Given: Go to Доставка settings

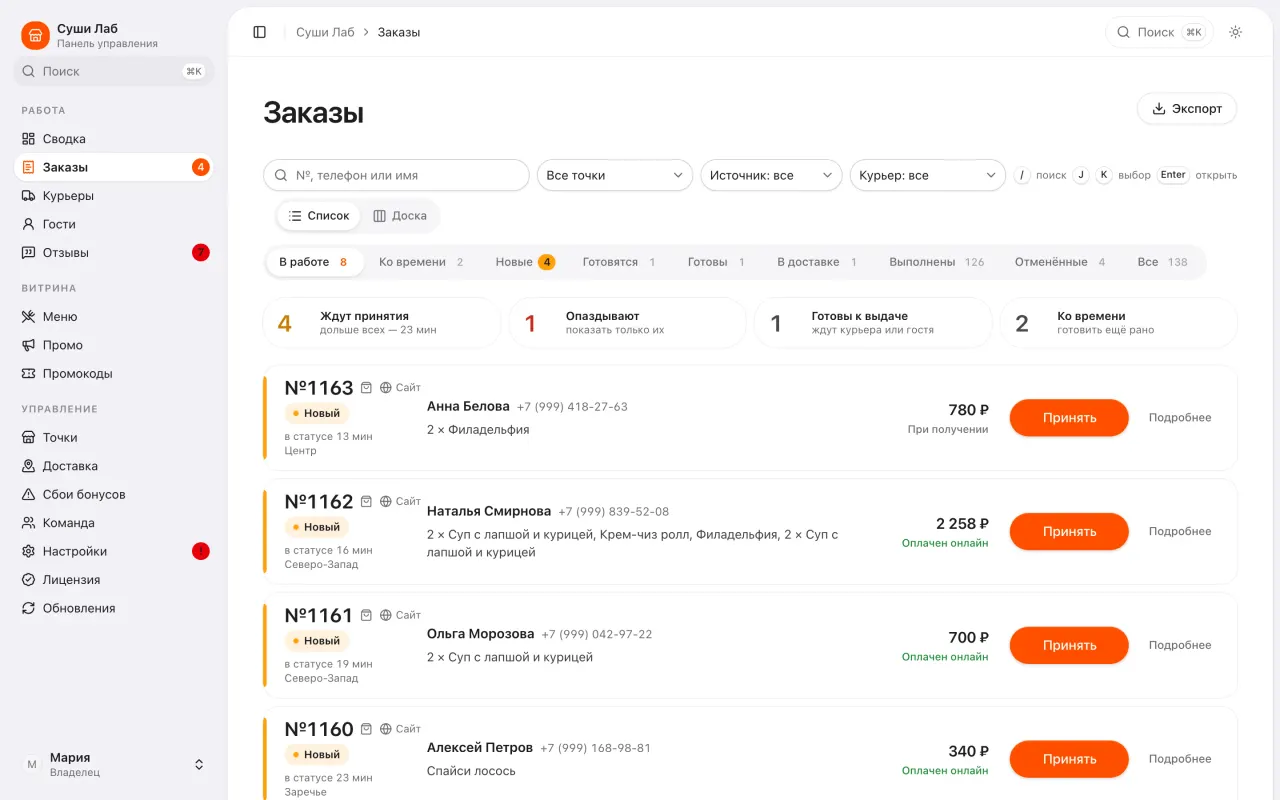Looking at the screenshot, I should [x=114, y=466].
